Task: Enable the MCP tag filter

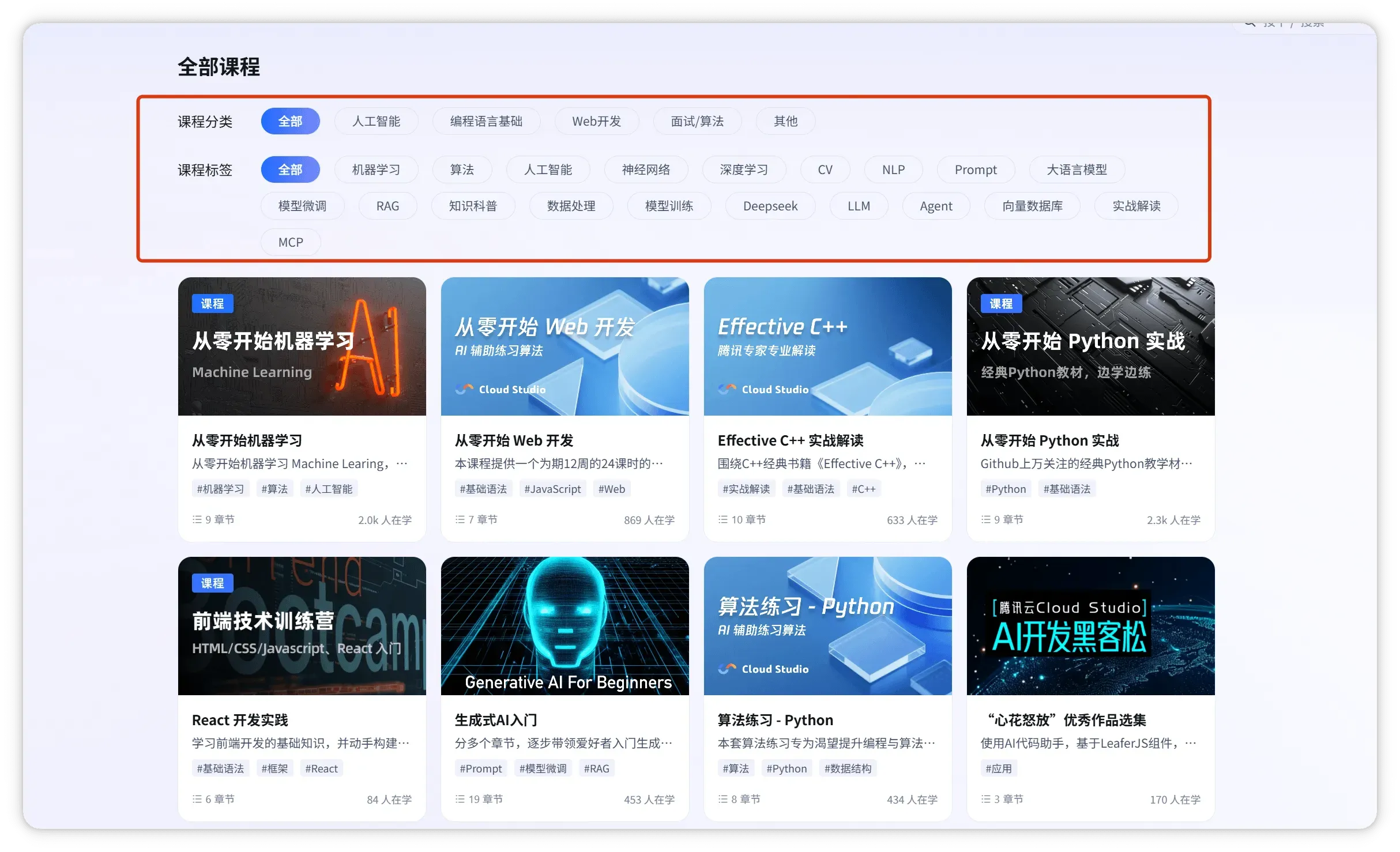Action: point(291,242)
